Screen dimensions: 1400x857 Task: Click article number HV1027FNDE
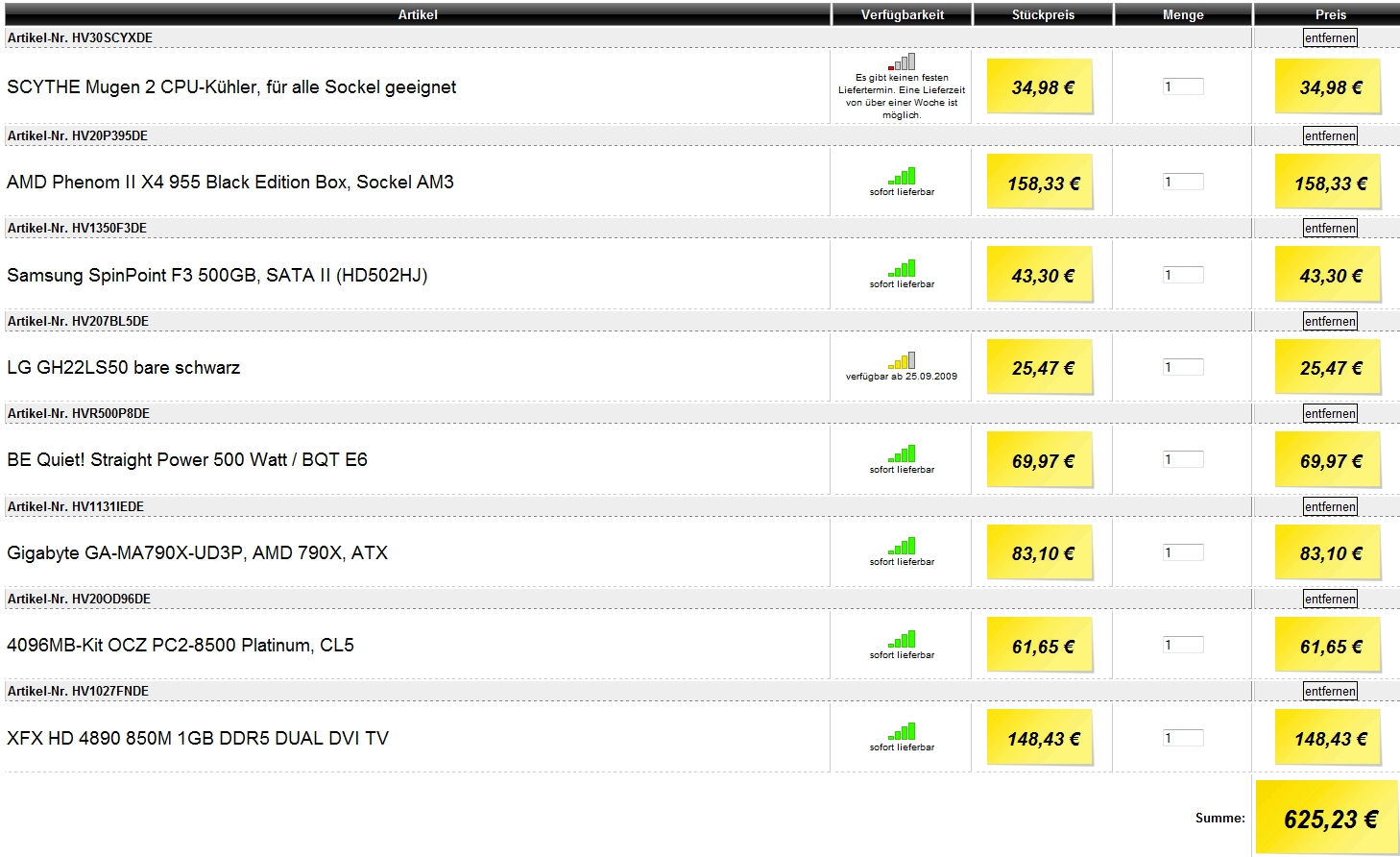(110, 691)
